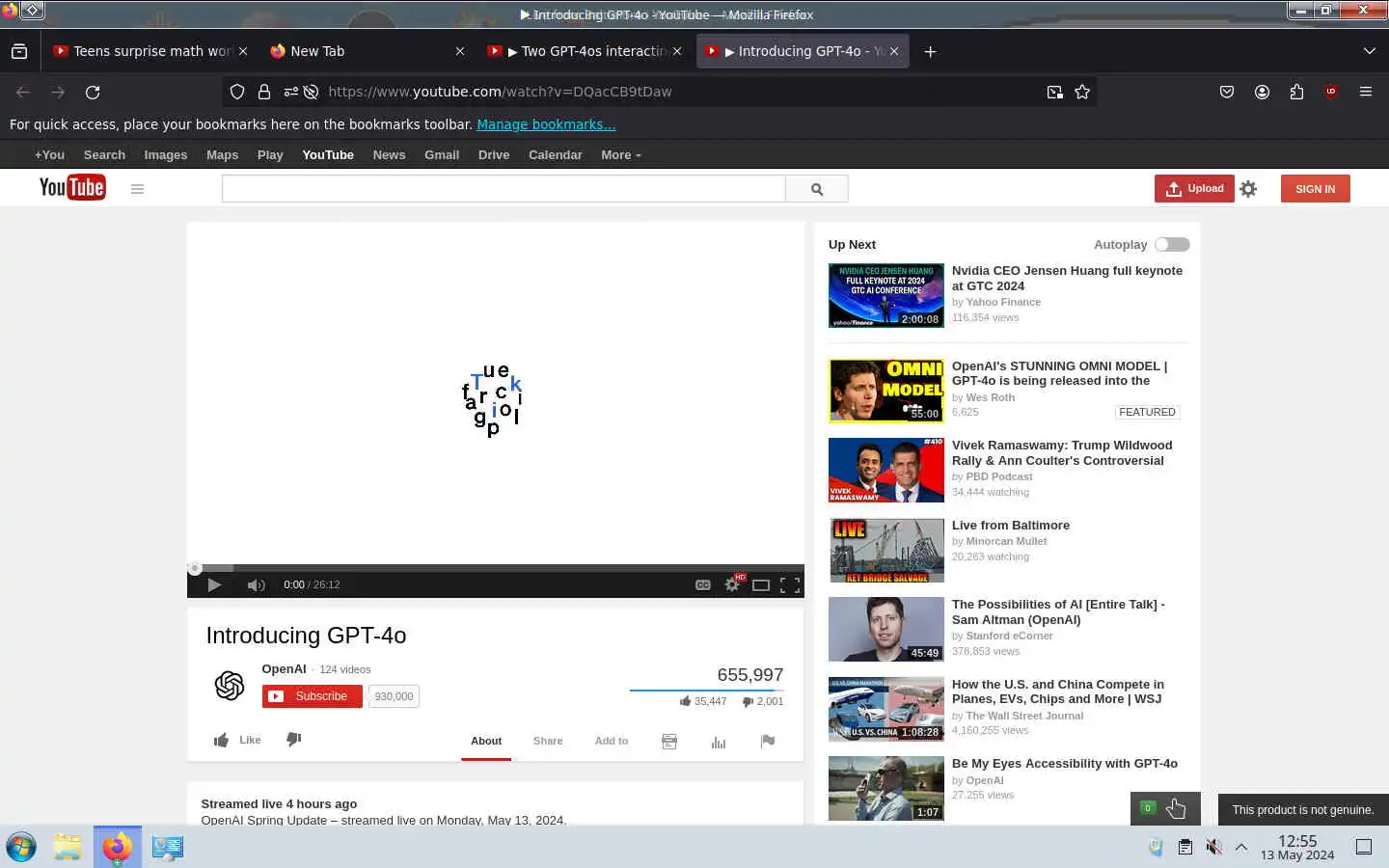Toggle closed captions in player
This screenshot has width=1389, height=868.
click(703, 584)
